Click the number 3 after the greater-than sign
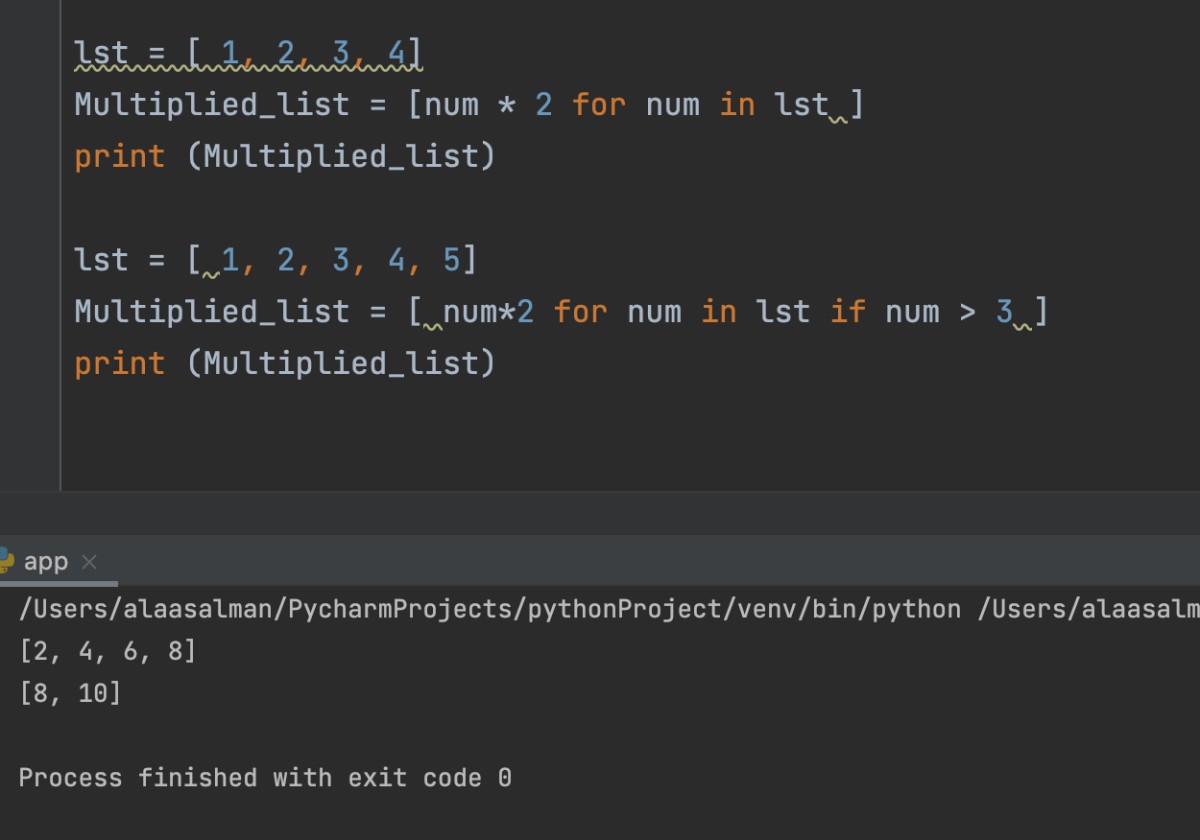Viewport: 1200px width, 840px height. coord(1004,311)
